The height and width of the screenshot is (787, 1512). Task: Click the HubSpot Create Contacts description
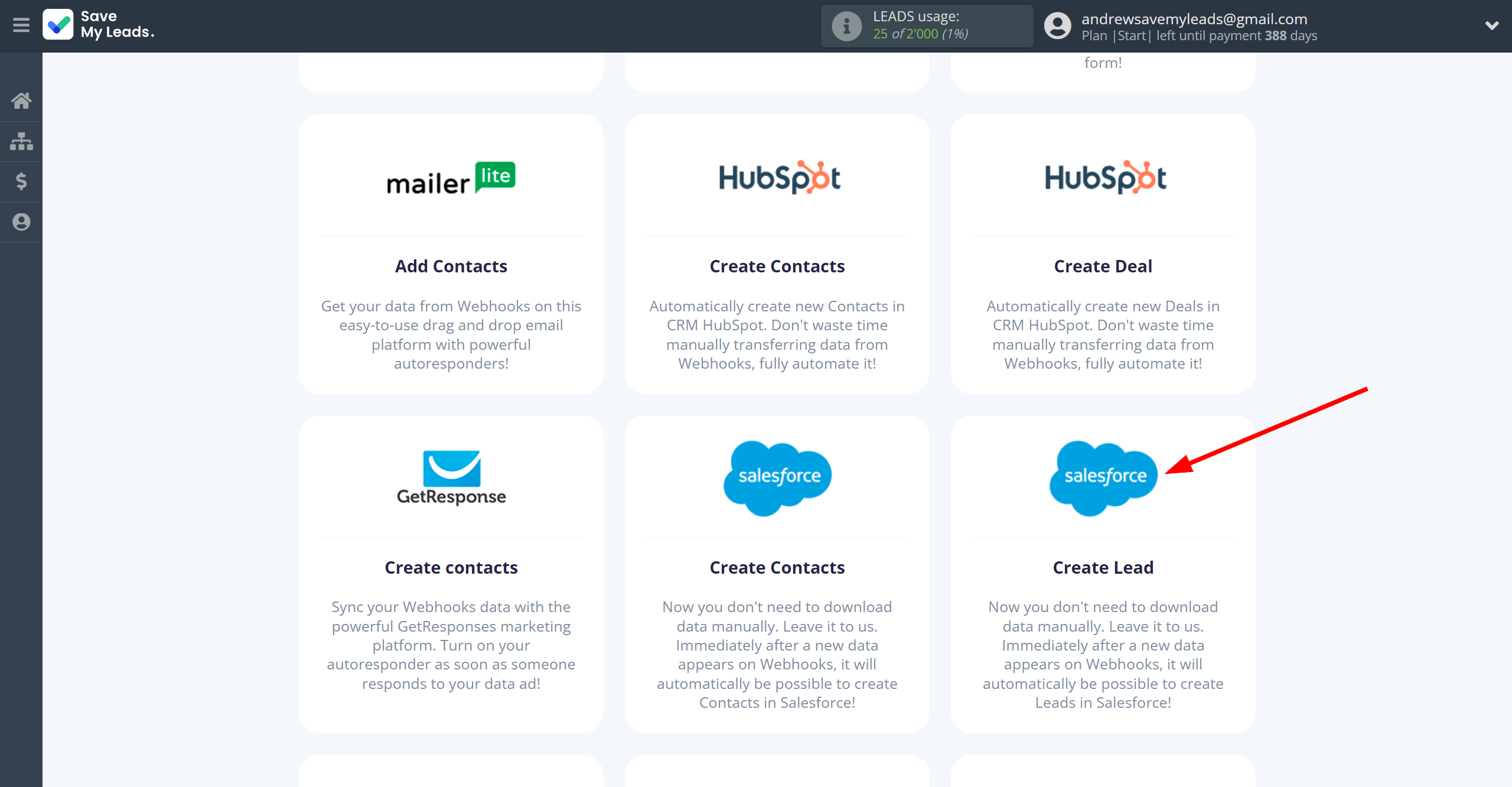click(777, 335)
